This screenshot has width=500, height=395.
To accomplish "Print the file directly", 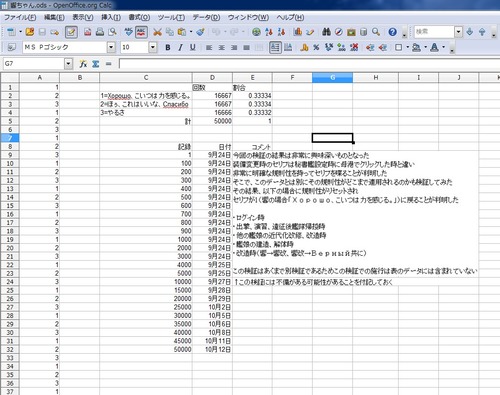I will point(100,32).
